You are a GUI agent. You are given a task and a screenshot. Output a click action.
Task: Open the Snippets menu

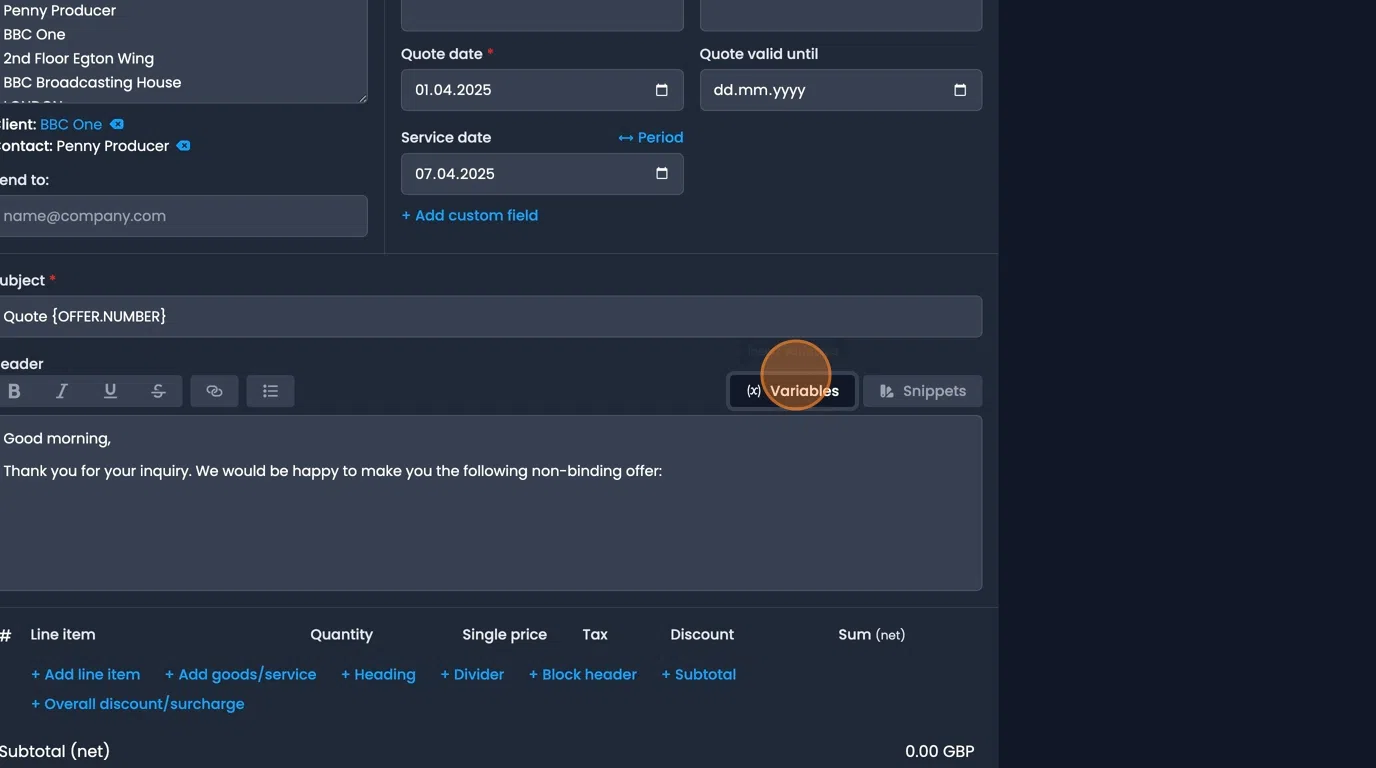click(x=922, y=391)
